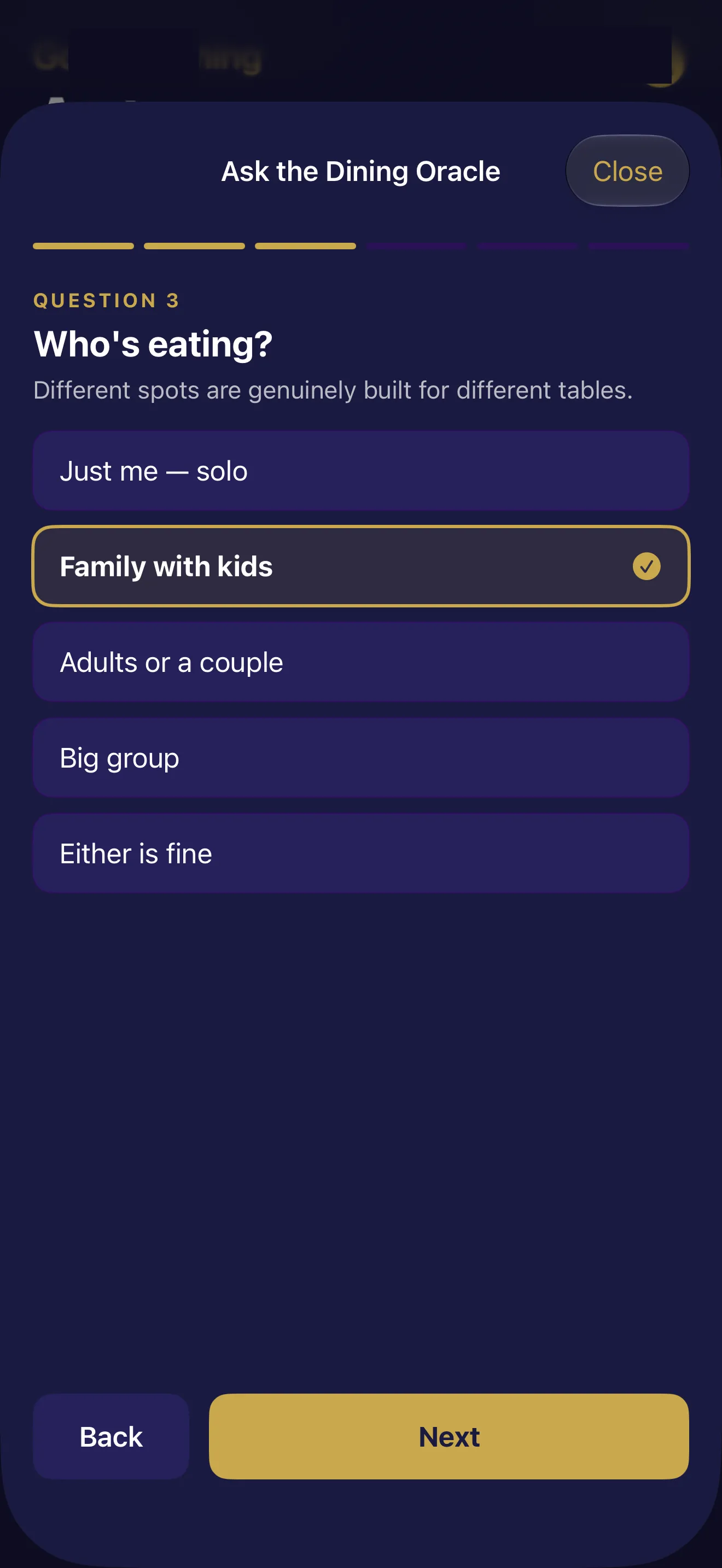Click the fourth unfilled progress segment
This screenshot has height=1568, width=722.
[416, 246]
